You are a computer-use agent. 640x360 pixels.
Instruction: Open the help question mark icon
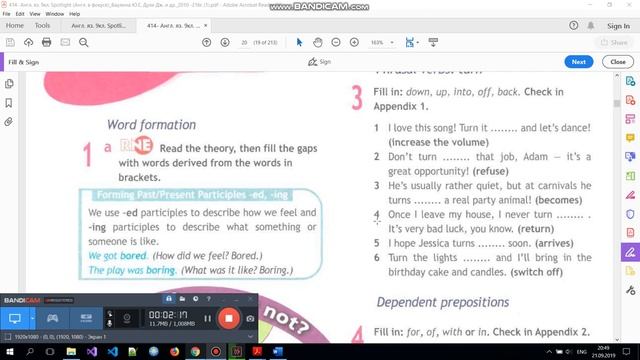pyautogui.click(x=573, y=26)
